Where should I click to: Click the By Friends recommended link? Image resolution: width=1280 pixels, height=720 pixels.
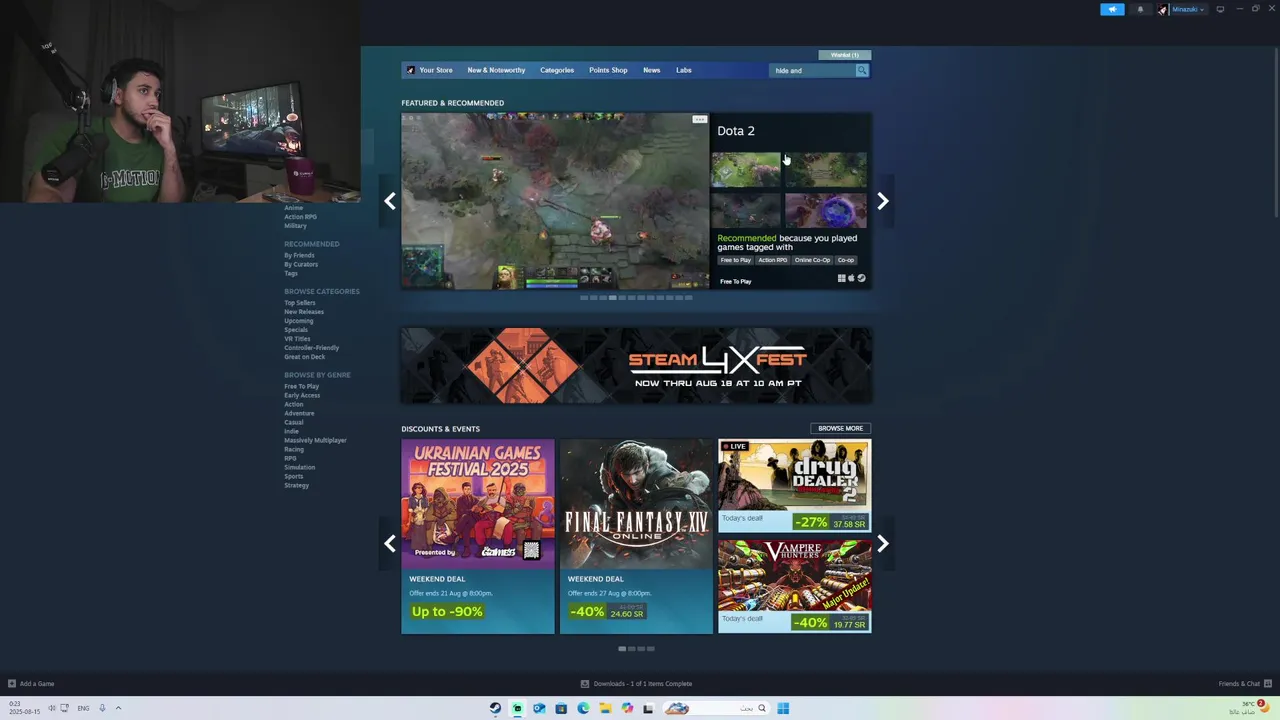pos(299,255)
